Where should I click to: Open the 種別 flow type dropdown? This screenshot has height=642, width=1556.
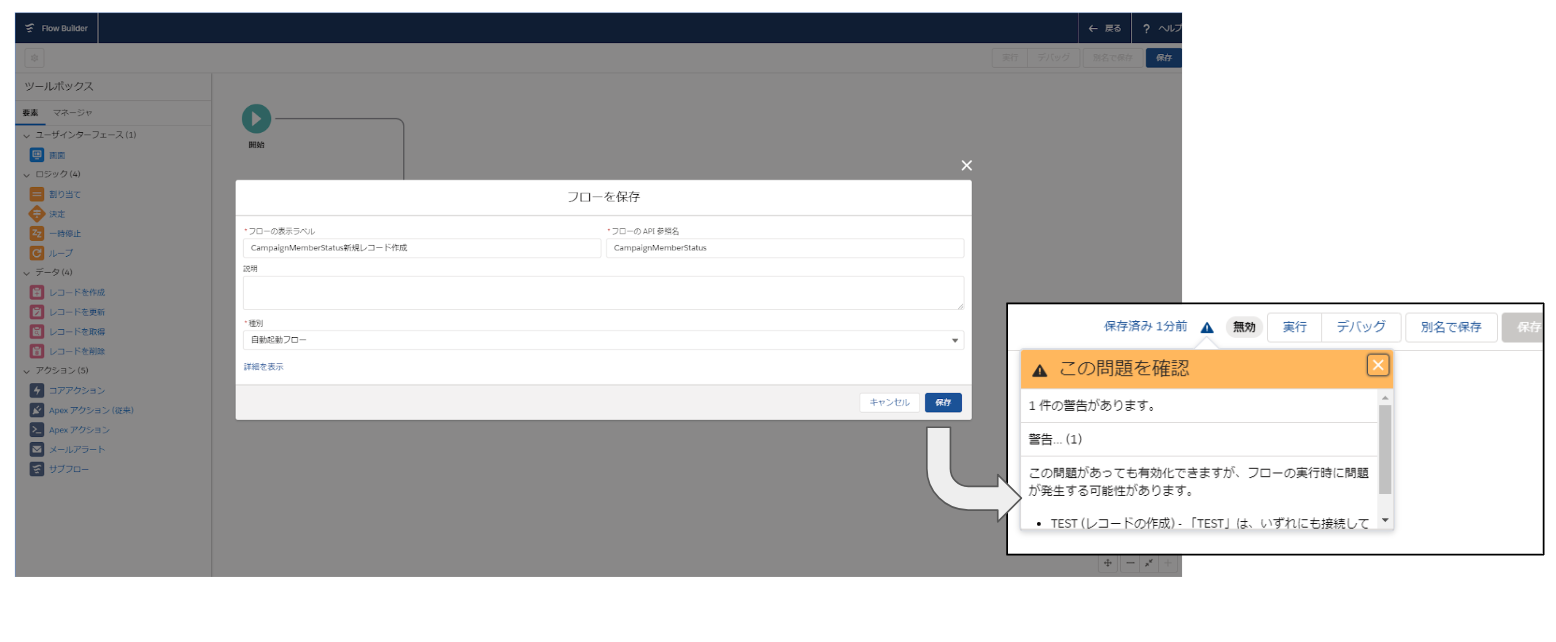tap(603, 340)
